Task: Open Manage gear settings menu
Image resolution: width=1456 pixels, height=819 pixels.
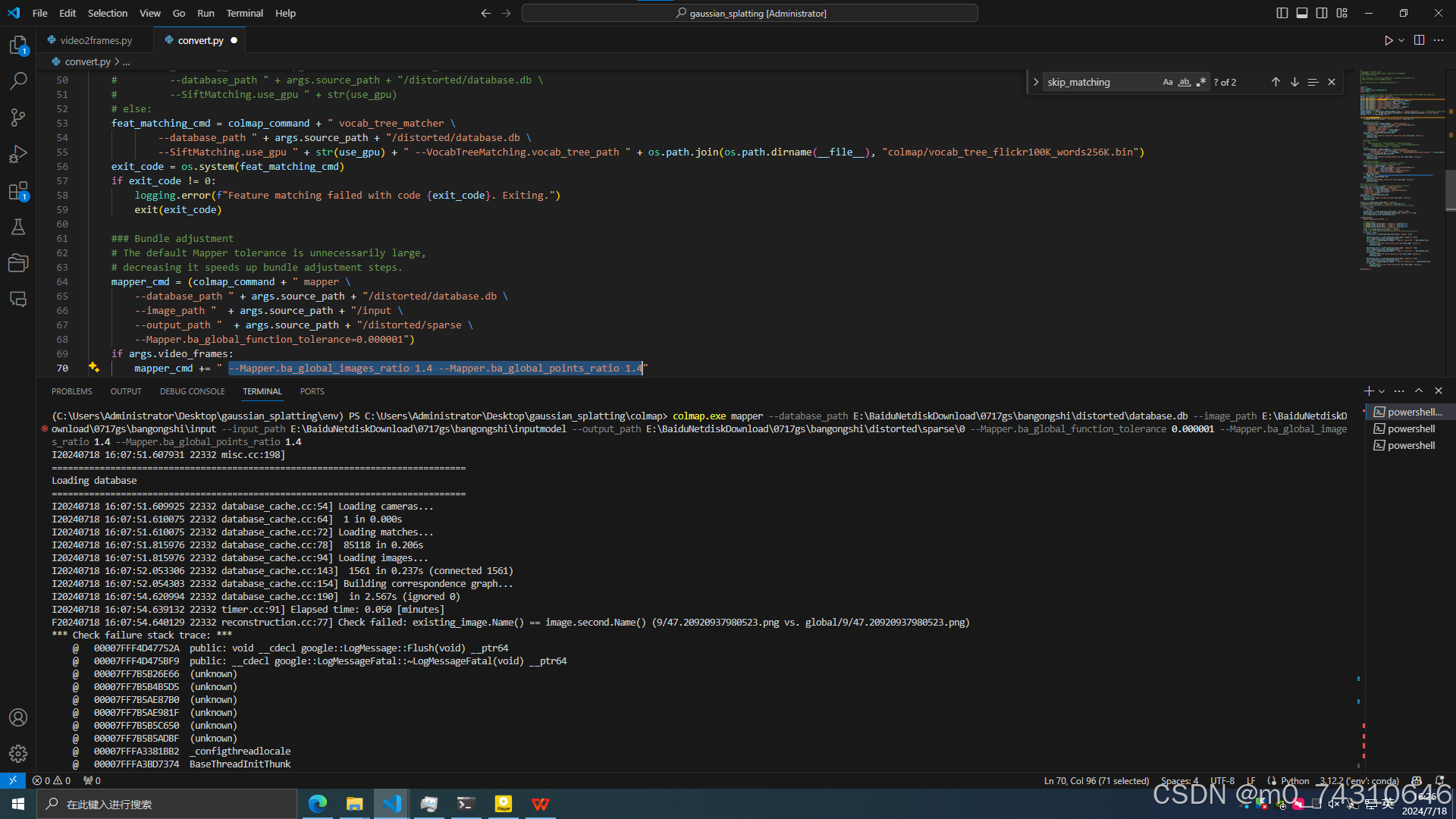Action: point(18,754)
